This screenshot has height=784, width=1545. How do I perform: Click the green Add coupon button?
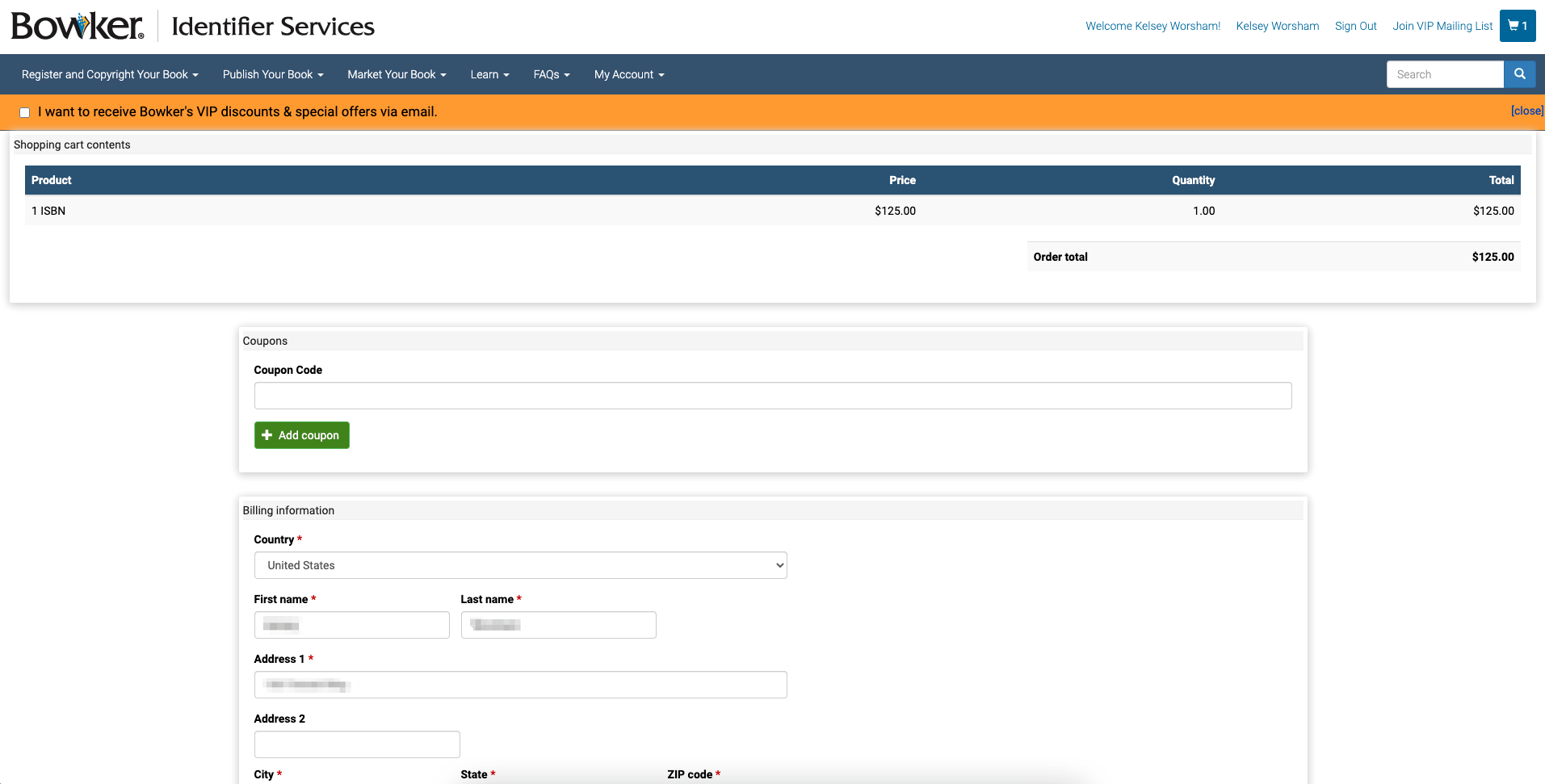click(x=301, y=435)
